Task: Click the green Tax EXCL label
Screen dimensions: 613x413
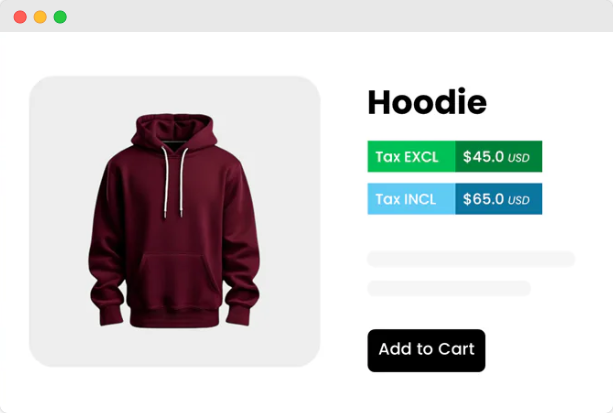Action: click(x=411, y=156)
